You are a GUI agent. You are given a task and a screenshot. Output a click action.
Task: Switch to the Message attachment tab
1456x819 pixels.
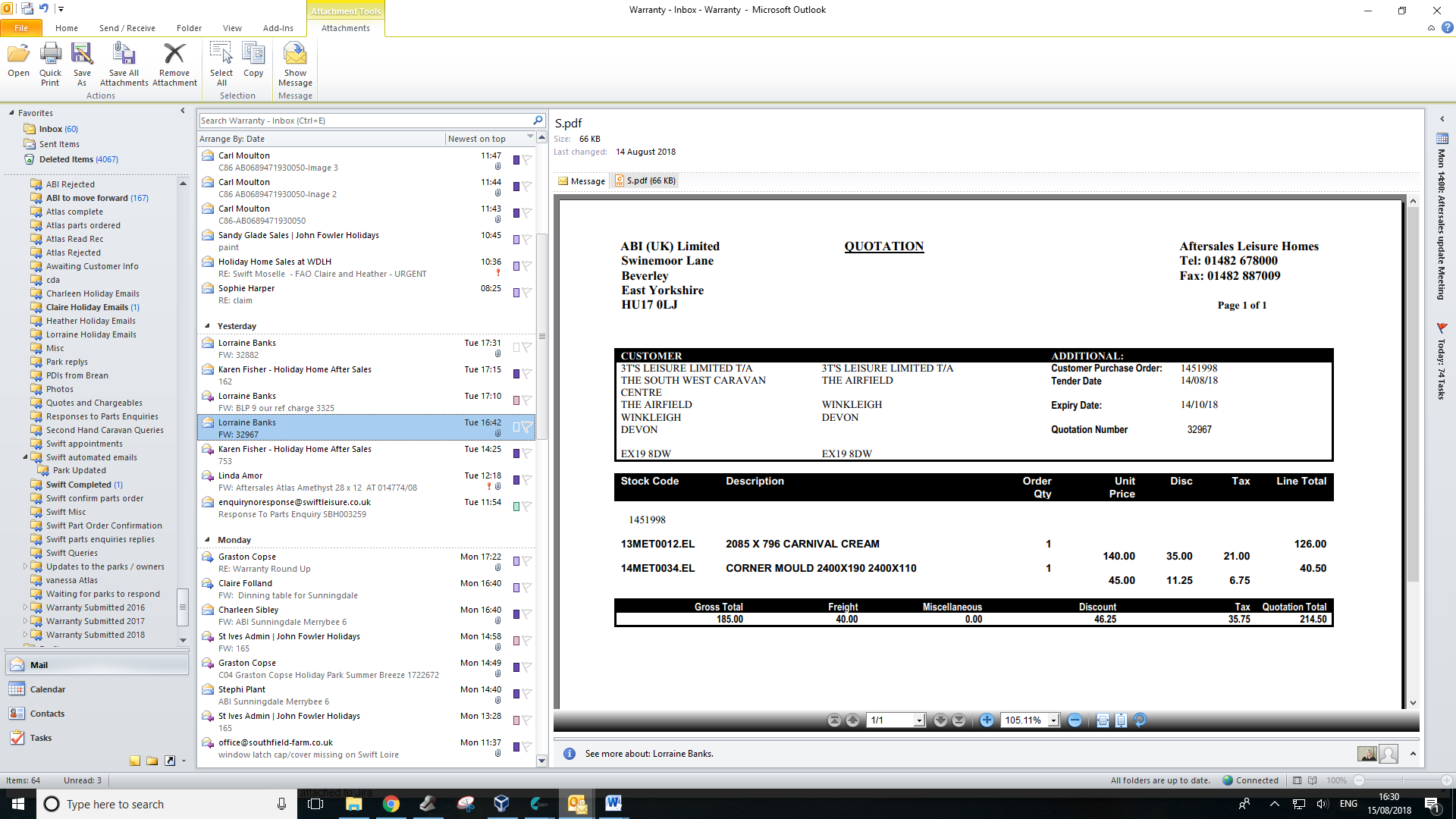pos(582,181)
